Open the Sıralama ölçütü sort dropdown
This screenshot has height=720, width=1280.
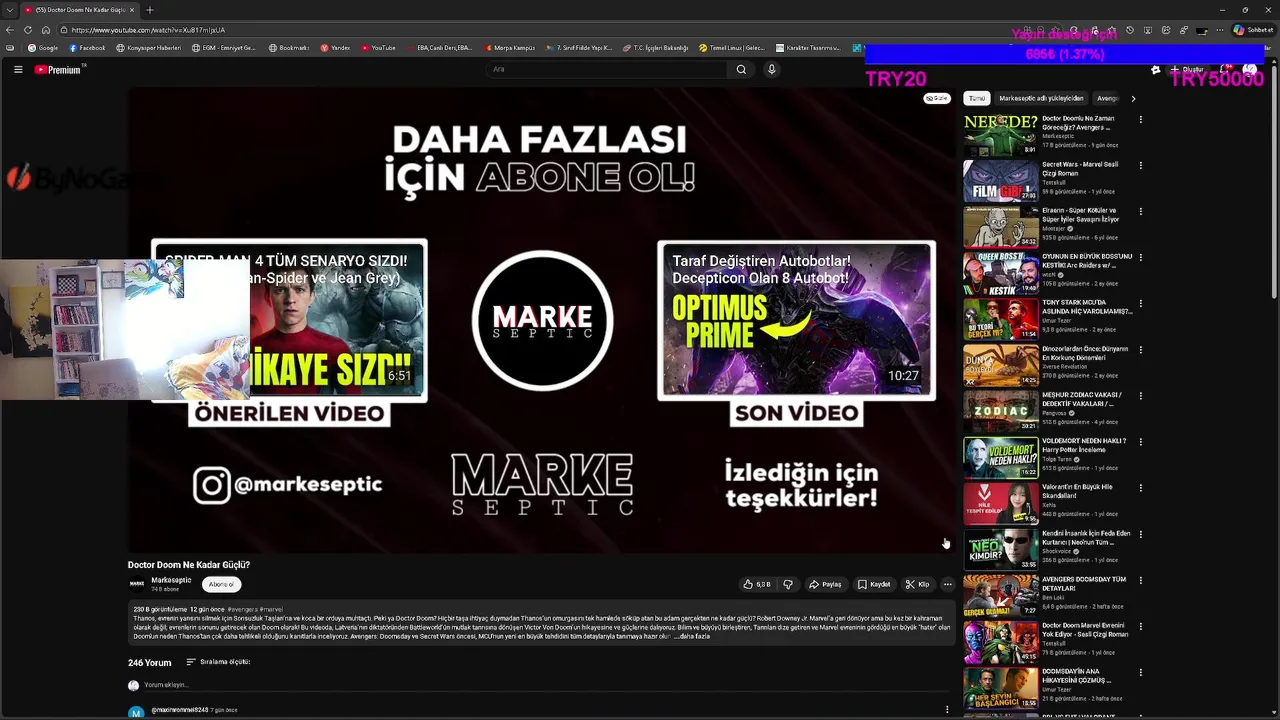(218, 662)
